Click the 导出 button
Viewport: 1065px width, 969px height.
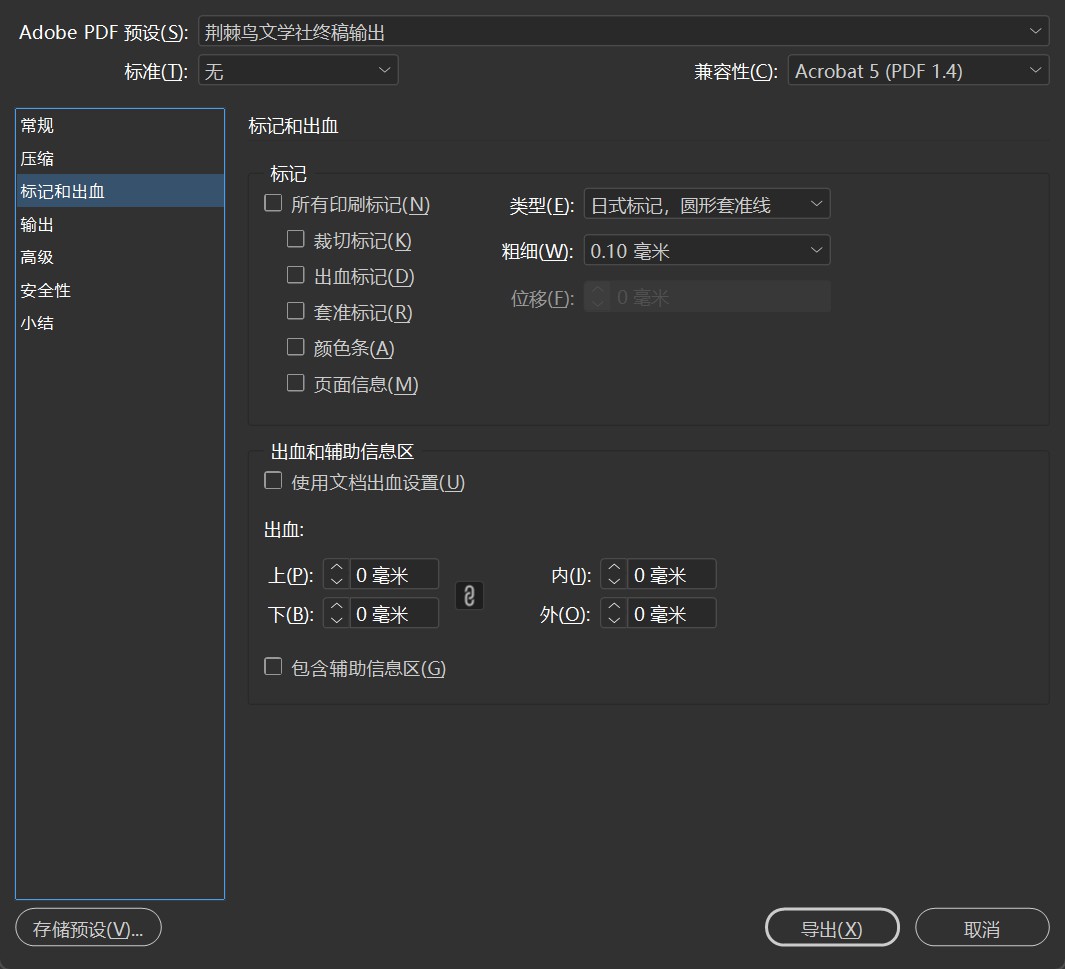pyautogui.click(x=832, y=927)
